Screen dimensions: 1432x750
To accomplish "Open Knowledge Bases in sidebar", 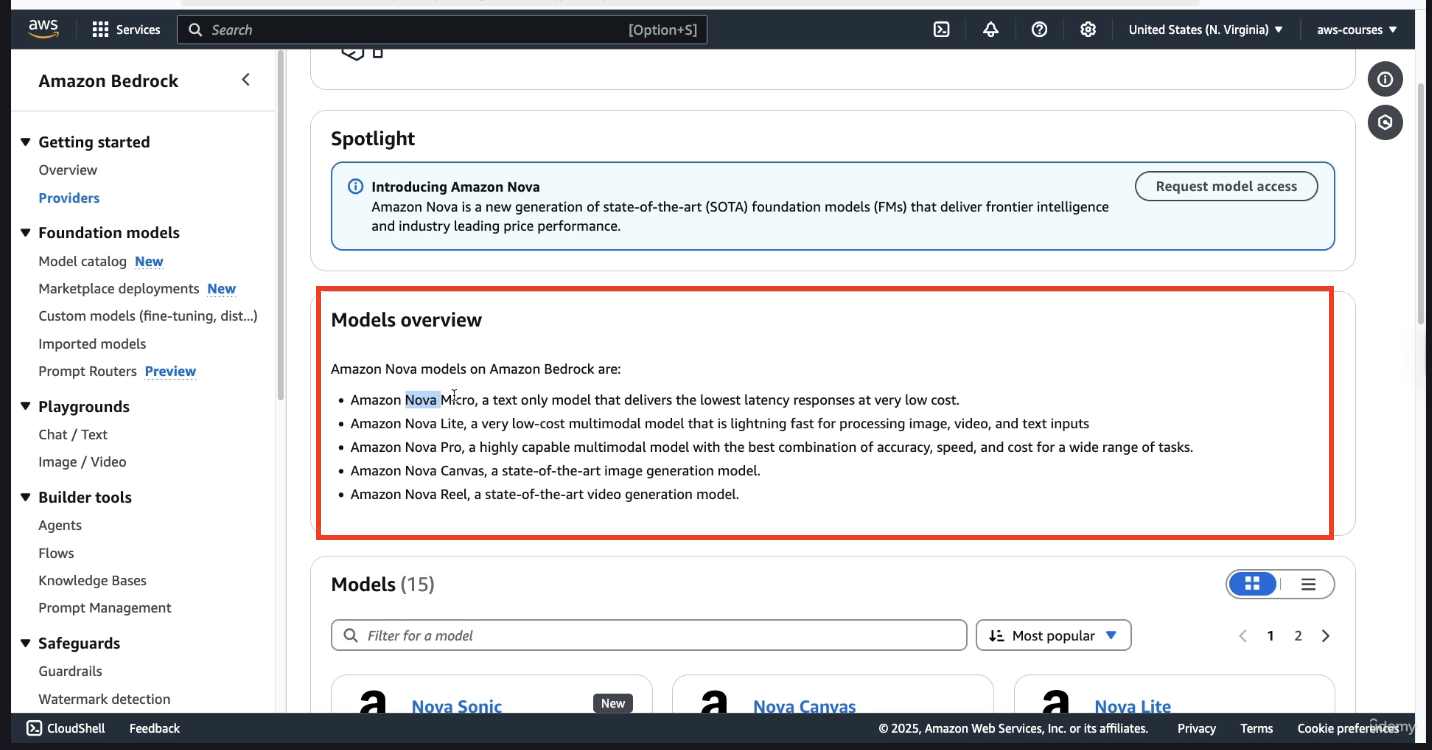I will pyautogui.click(x=92, y=580).
